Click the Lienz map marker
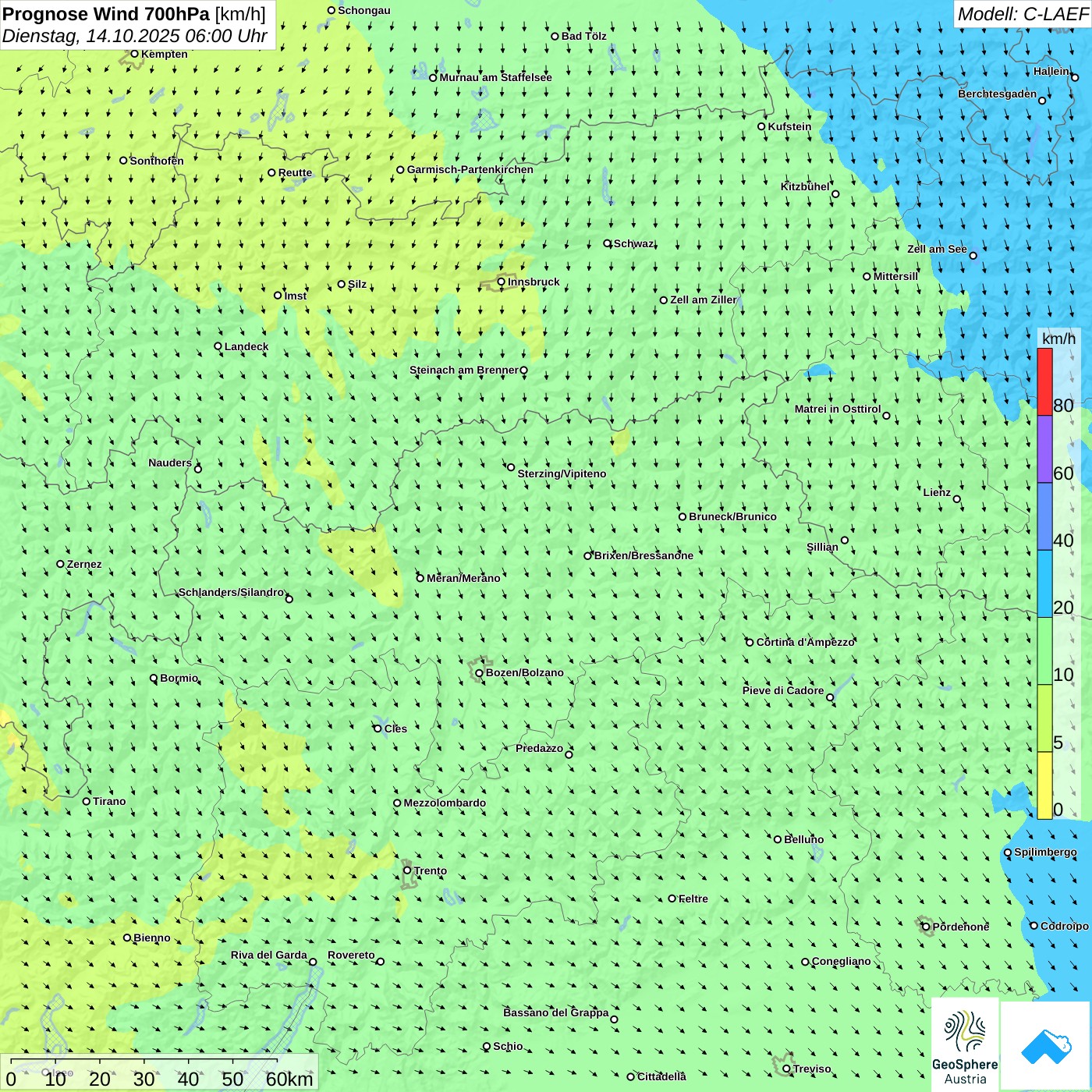Image resolution: width=1092 pixels, height=1092 pixels. coord(957,499)
